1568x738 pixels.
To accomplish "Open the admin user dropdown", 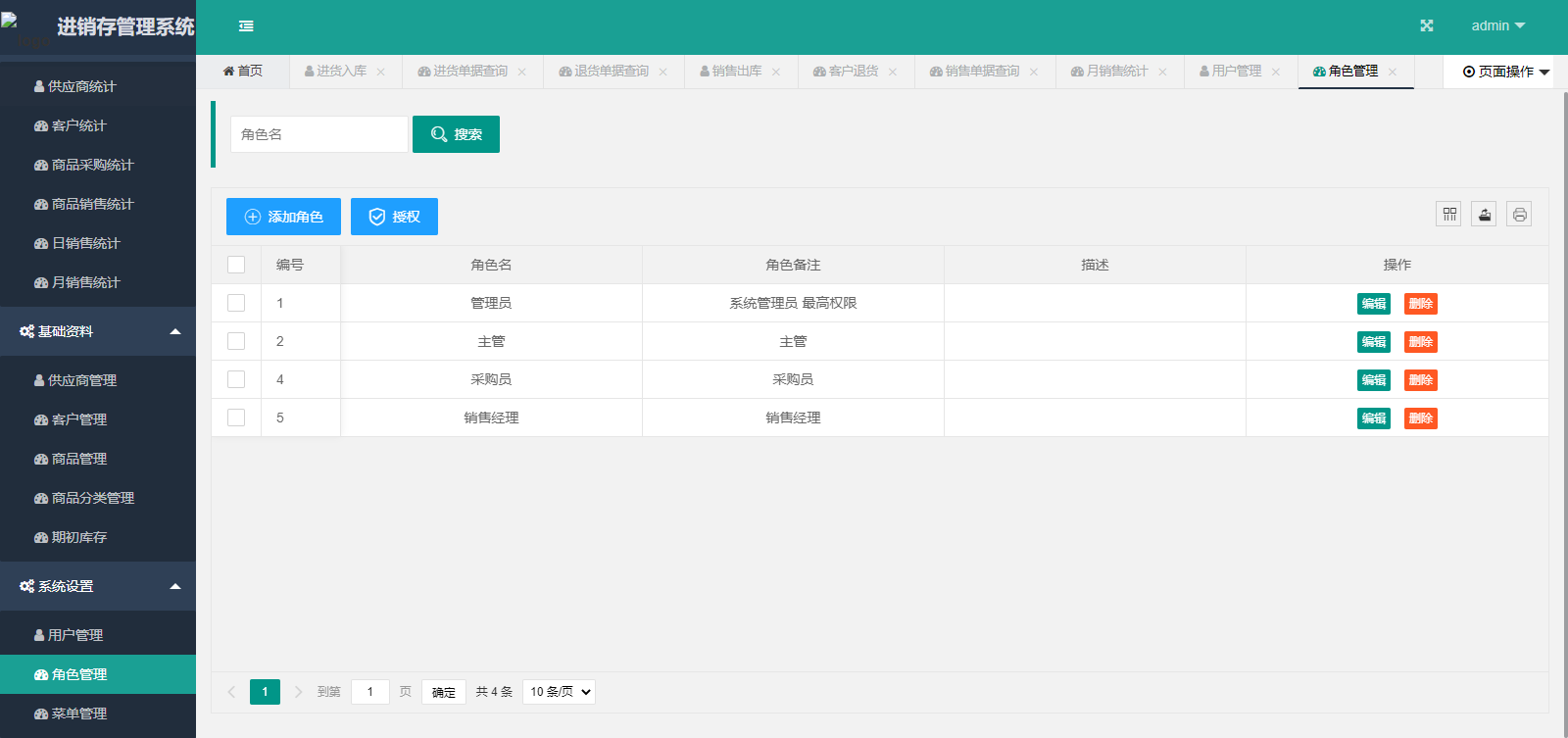I will [x=1497, y=26].
